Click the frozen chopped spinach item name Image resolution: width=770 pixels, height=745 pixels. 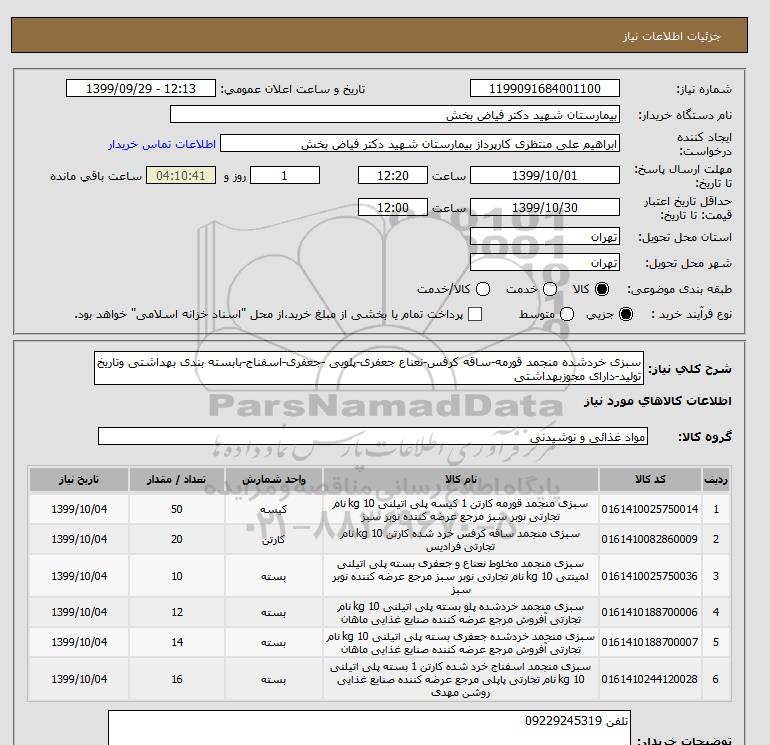click(461, 680)
